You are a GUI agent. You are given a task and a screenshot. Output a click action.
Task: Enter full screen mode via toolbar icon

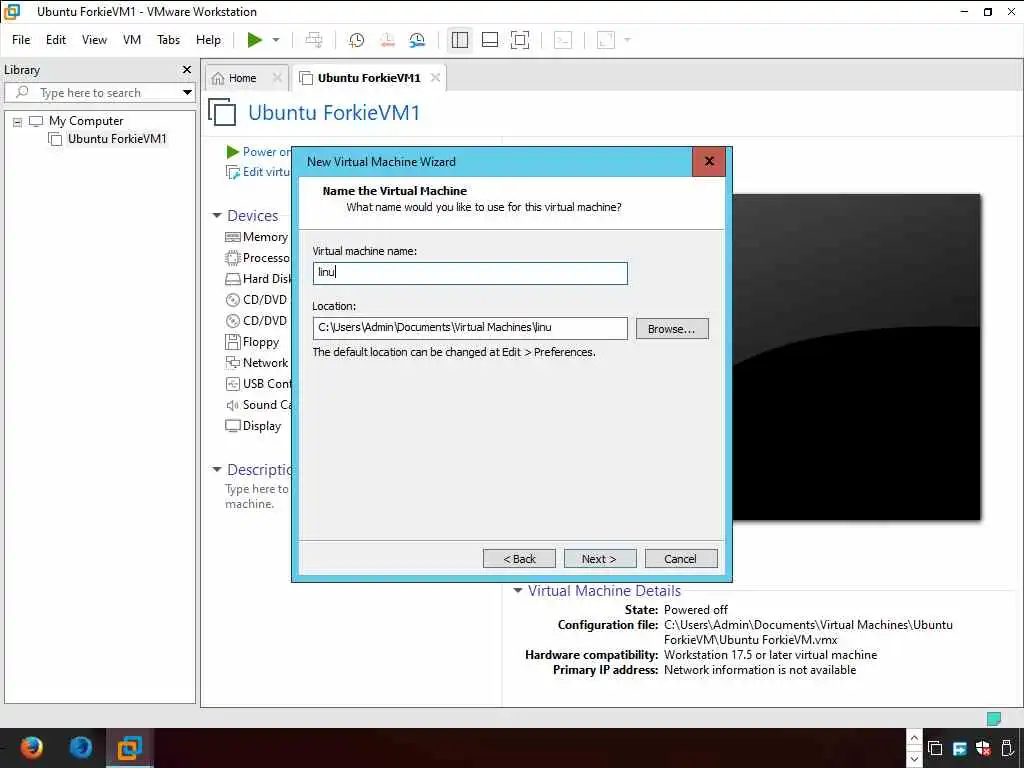point(520,40)
